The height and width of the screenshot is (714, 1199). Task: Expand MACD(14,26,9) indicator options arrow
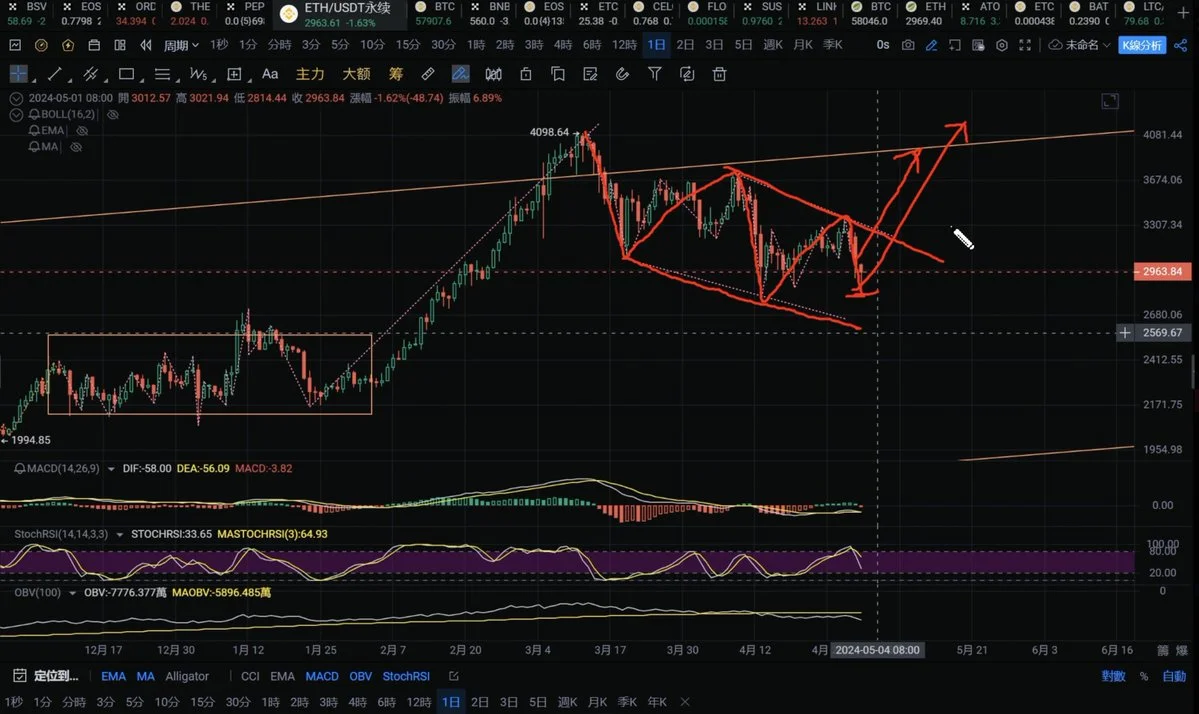(x=112, y=469)
